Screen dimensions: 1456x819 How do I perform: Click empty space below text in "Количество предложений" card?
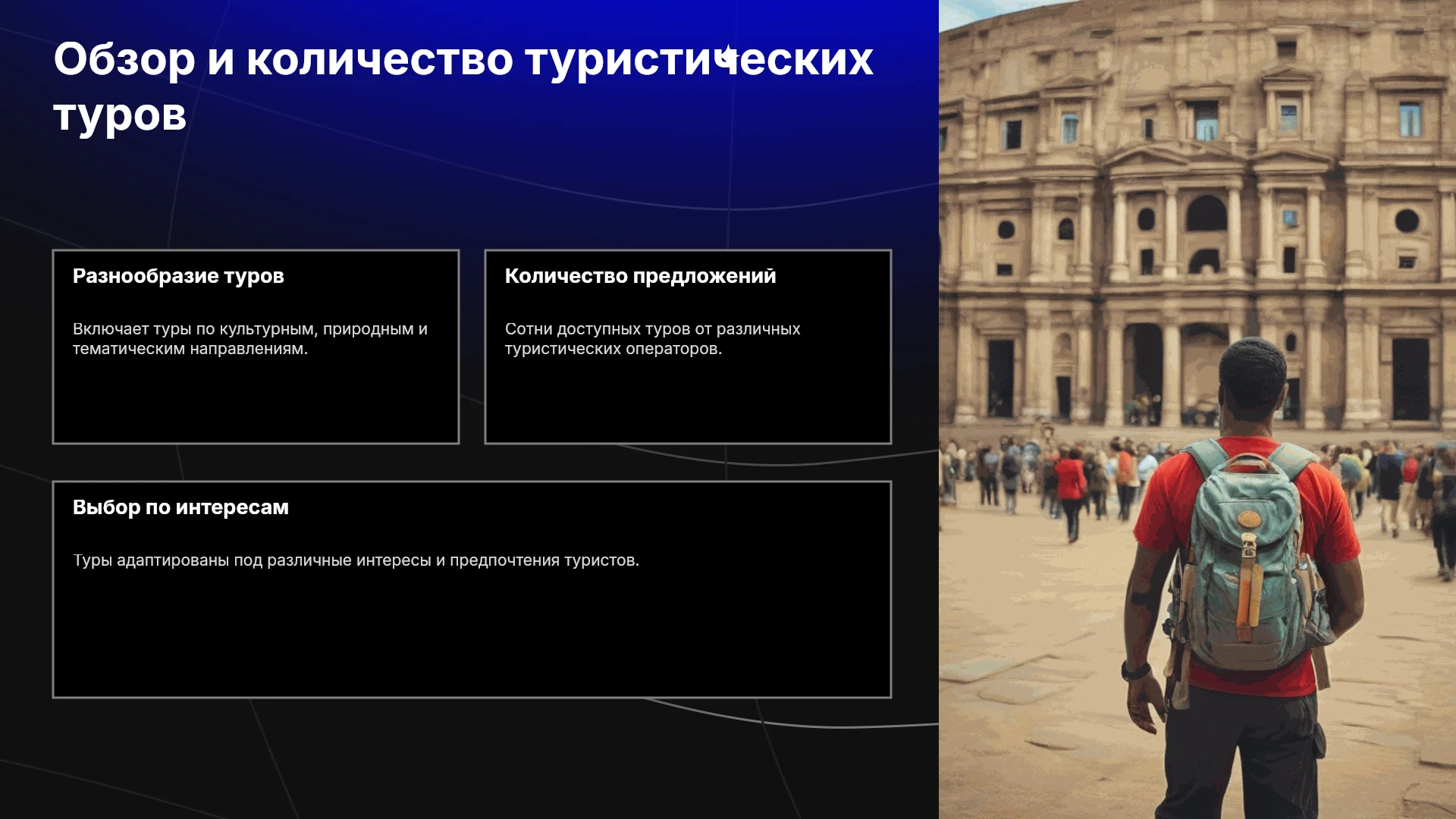[688, 400]
